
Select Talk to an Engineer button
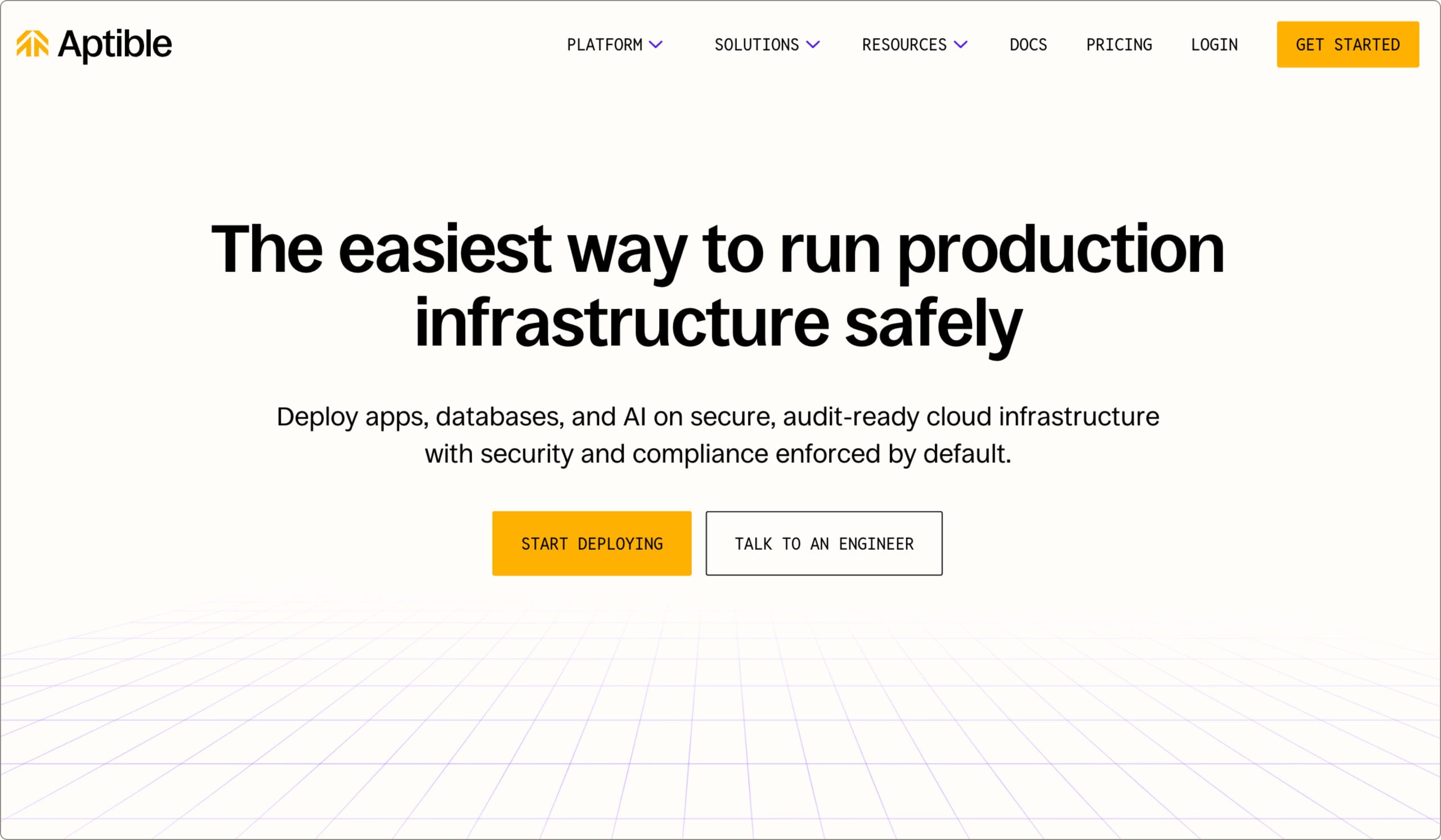[824, 543]
